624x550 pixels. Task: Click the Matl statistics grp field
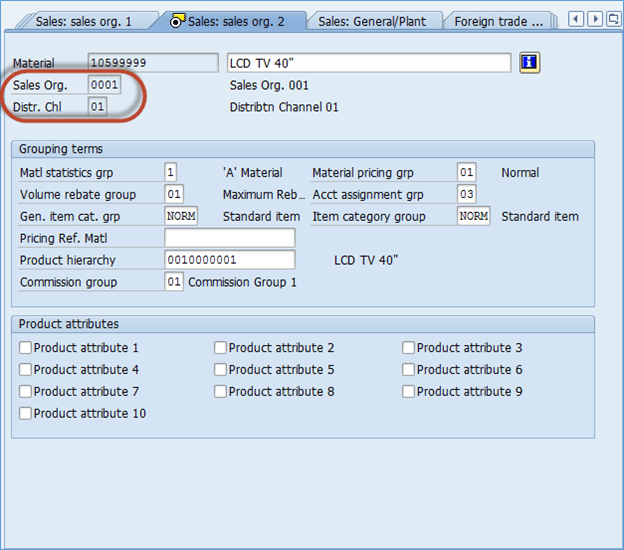(x=171, y=172)
